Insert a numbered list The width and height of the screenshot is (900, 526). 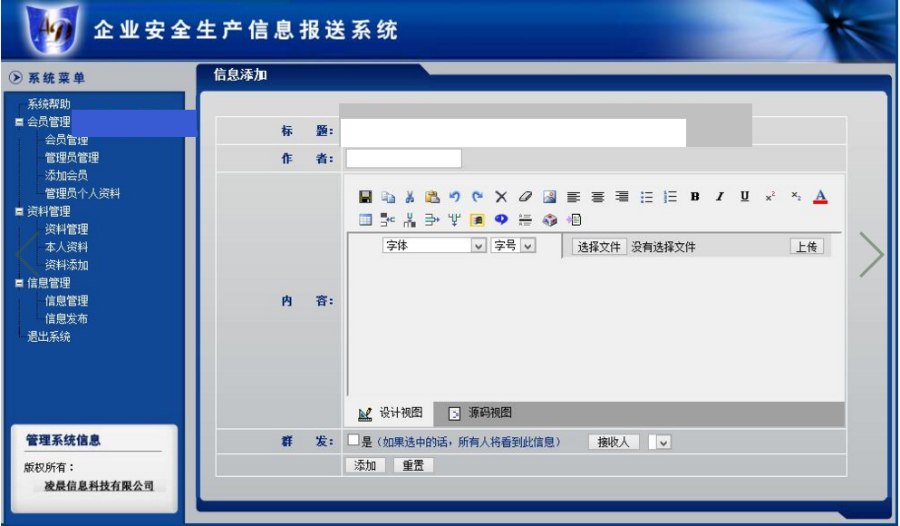(x=670, y=197)
